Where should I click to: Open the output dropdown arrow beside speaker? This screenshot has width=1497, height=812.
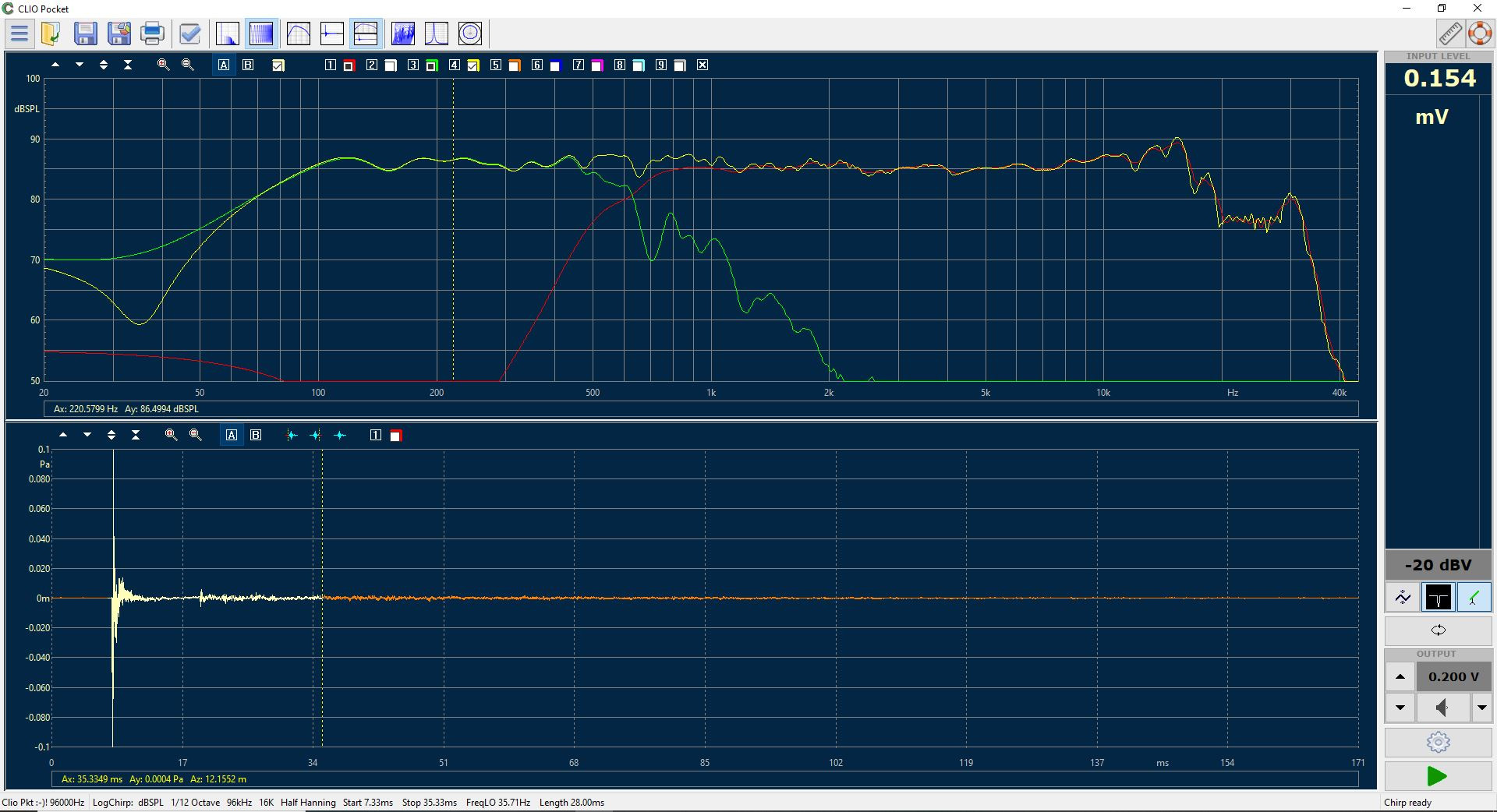click(1481, 708)
